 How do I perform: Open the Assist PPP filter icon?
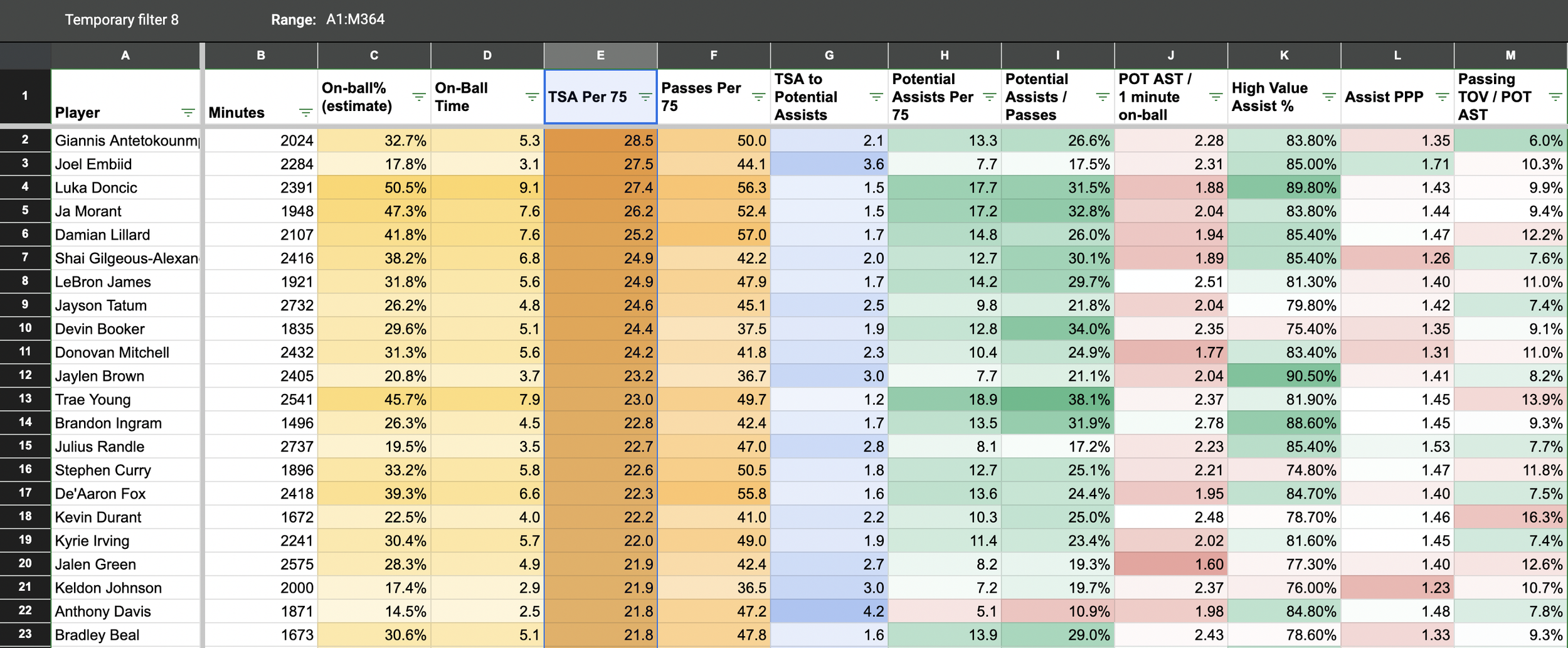click(1442, 97)
